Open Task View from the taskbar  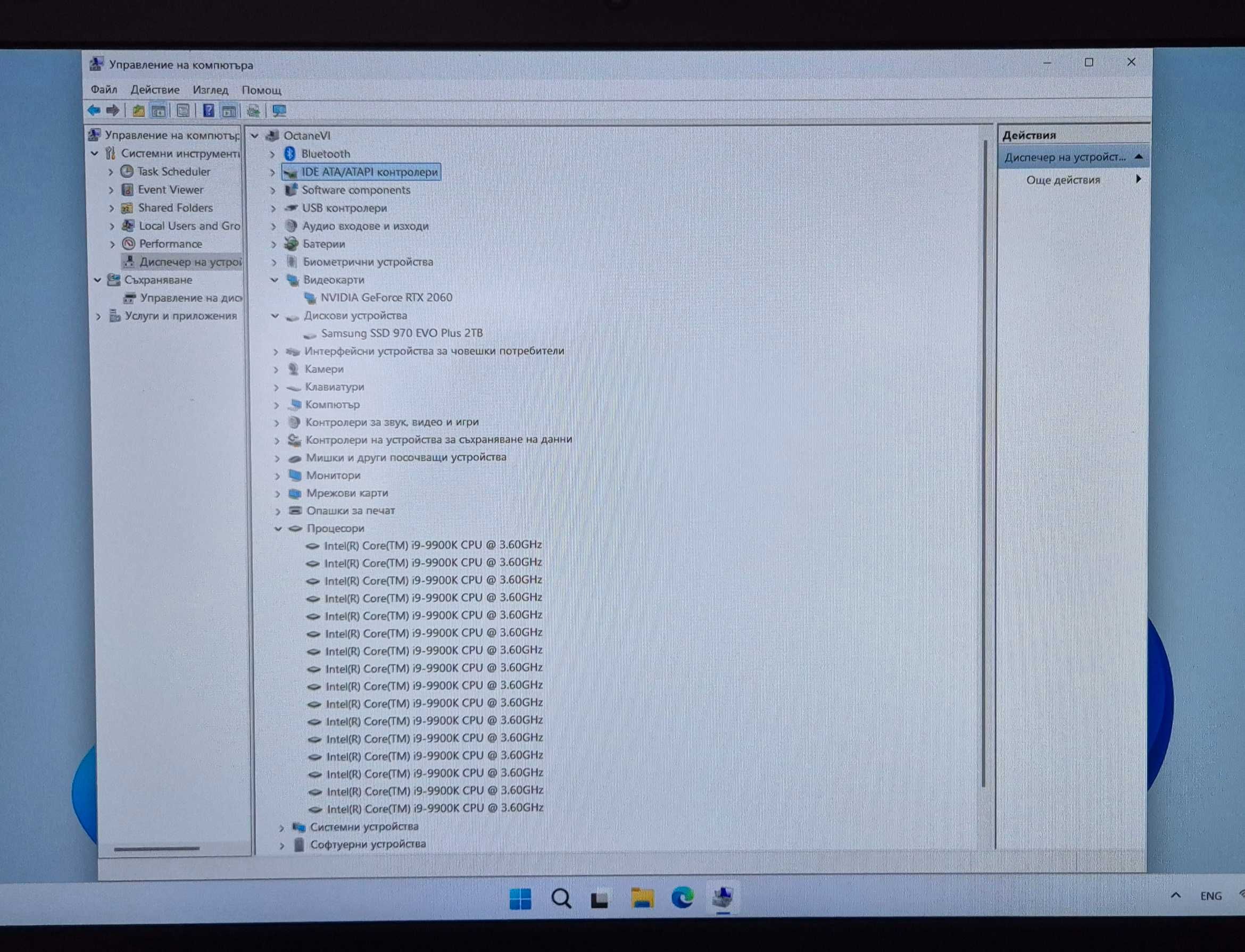point(600,900)
